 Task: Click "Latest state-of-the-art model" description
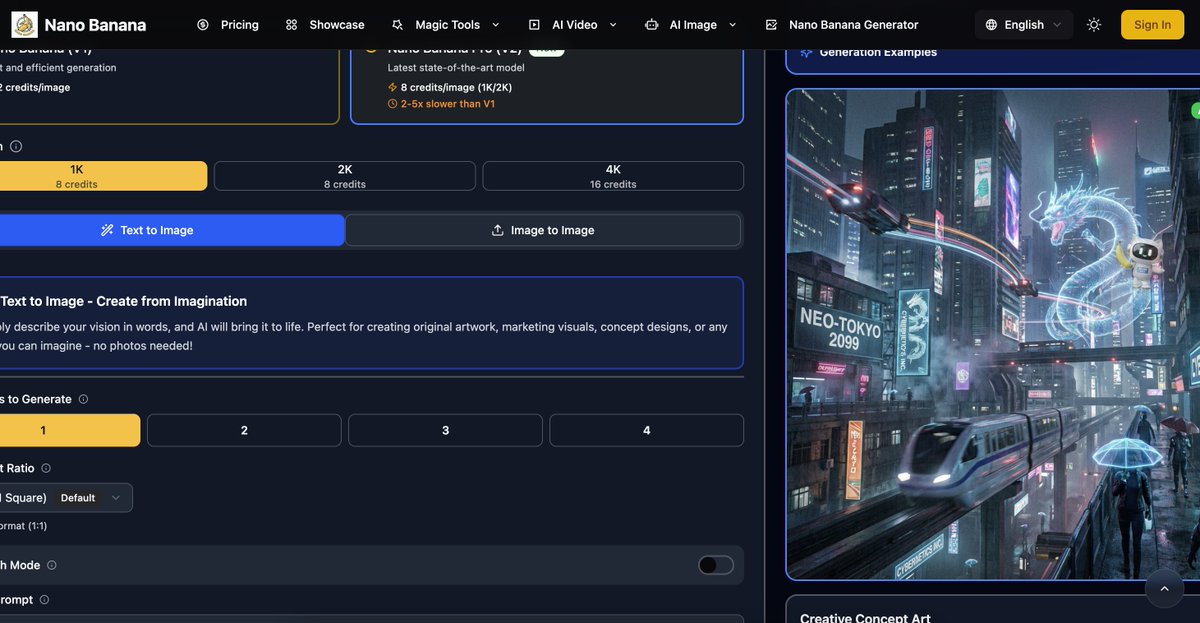coord(456,68)
